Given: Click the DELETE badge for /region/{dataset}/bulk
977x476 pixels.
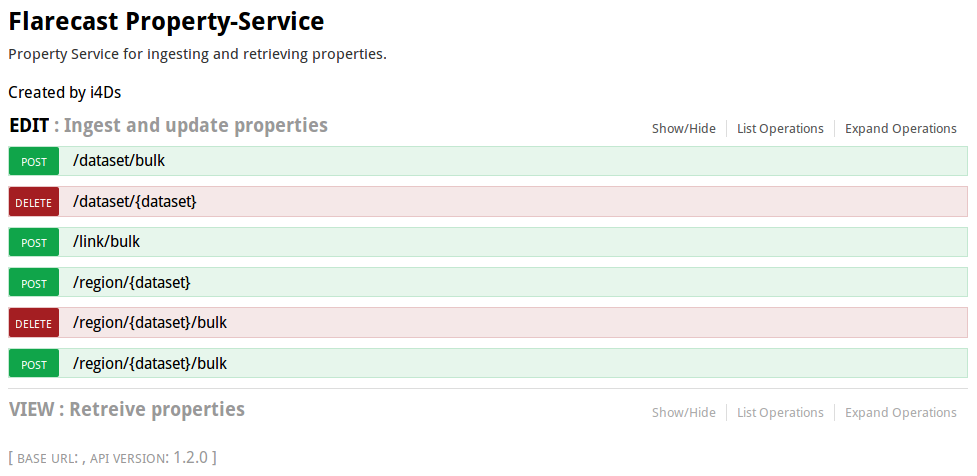Looking at the screenshot, I should point(34,323).
